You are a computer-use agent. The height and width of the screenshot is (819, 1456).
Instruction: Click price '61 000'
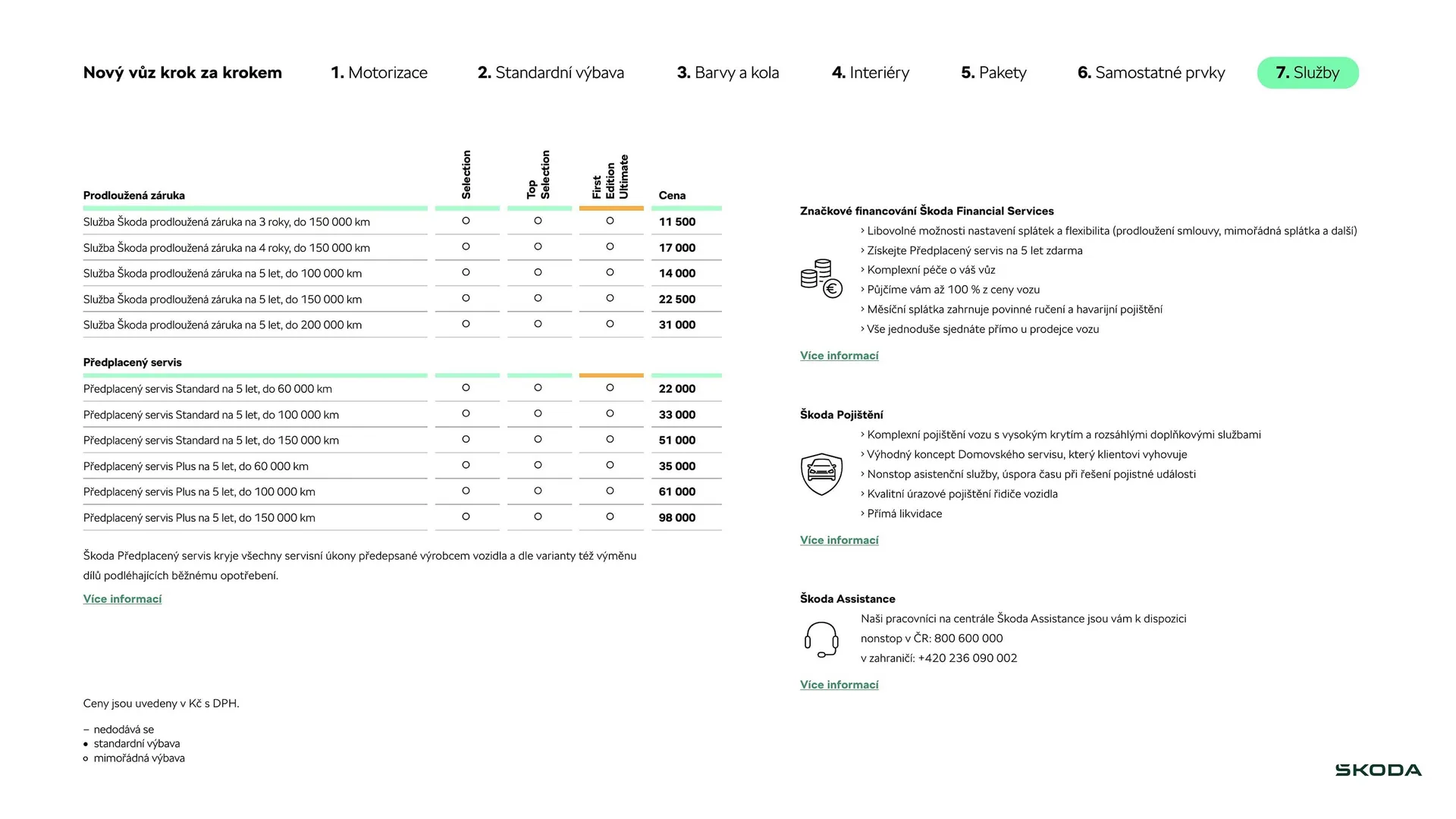tap(677, 492)
